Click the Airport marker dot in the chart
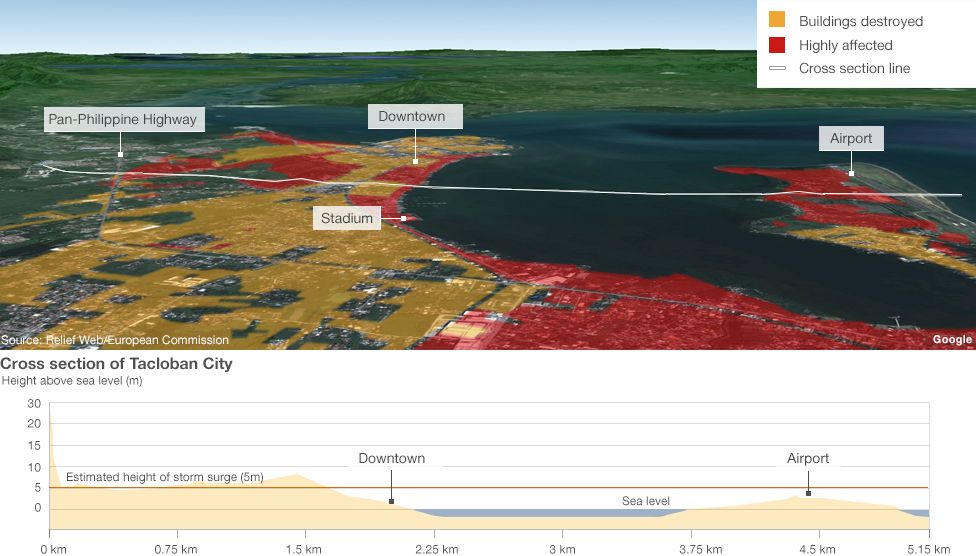This screenshot has height=556, width=976. click(x=808, y=493)
